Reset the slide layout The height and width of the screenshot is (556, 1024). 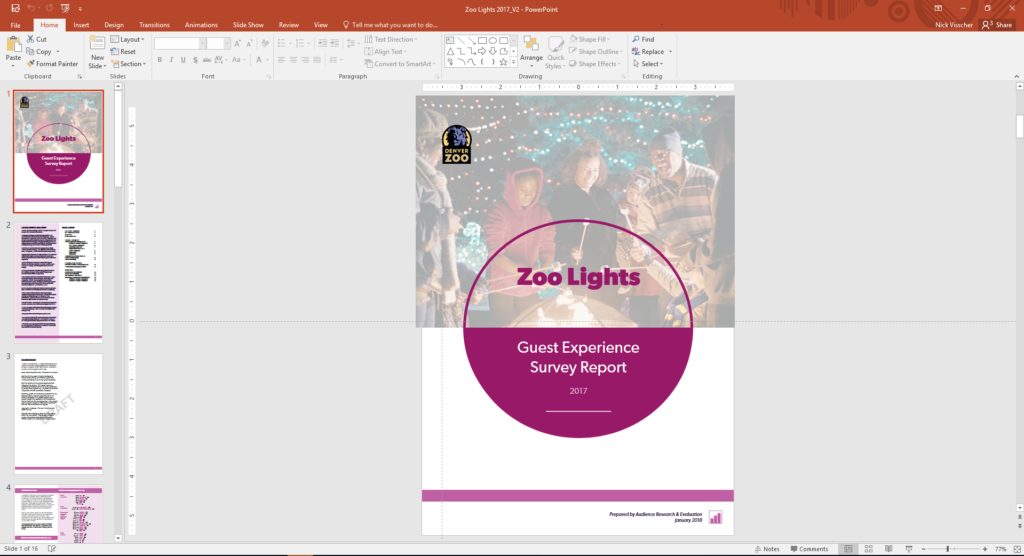[x=123, y=52]
